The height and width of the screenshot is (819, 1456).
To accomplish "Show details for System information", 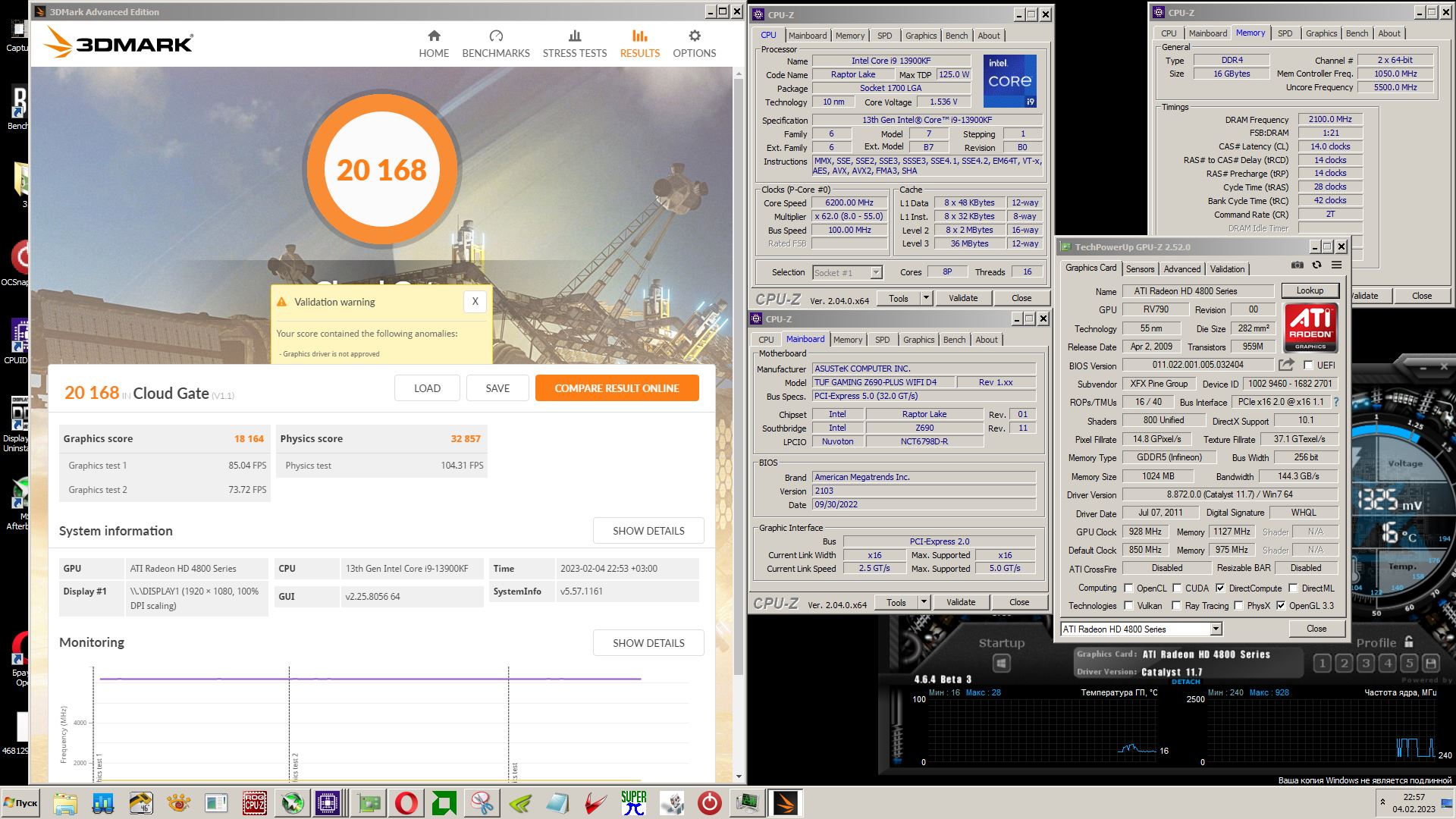I will pos(648,531).
